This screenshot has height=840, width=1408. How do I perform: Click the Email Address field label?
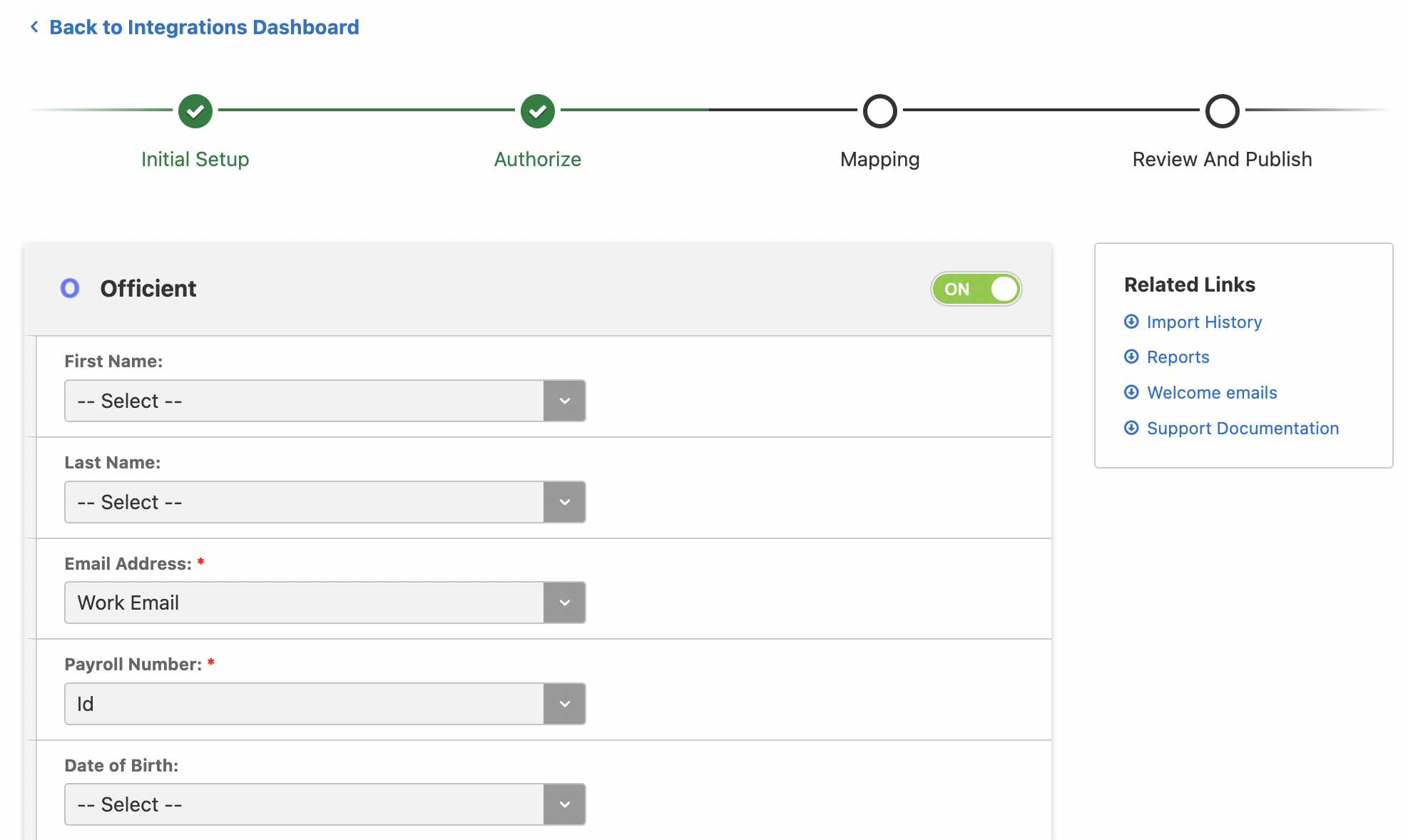[128, 563]
